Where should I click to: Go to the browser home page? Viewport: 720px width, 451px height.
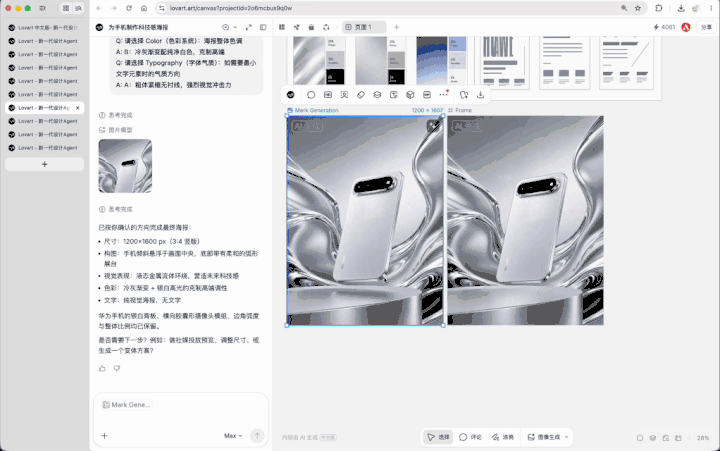tap(144, 8)
